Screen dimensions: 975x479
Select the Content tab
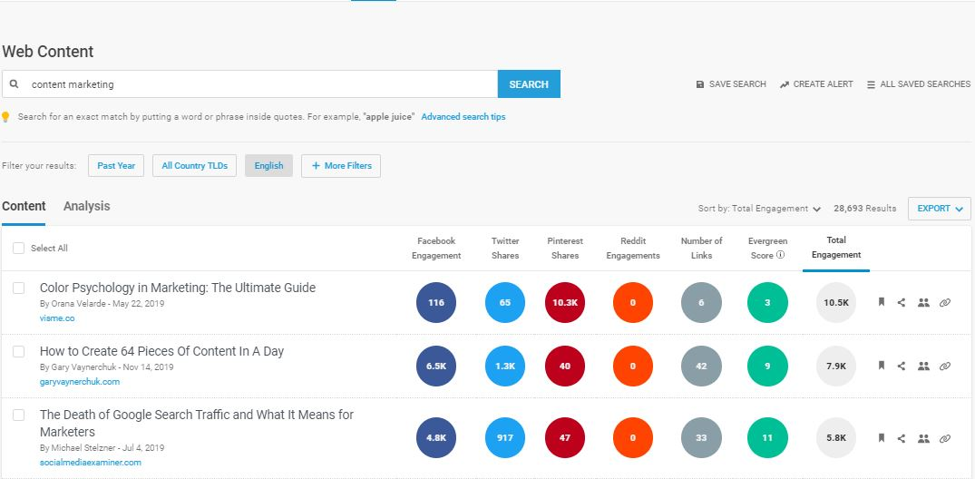pyautogui.click(x=24, y=207)
